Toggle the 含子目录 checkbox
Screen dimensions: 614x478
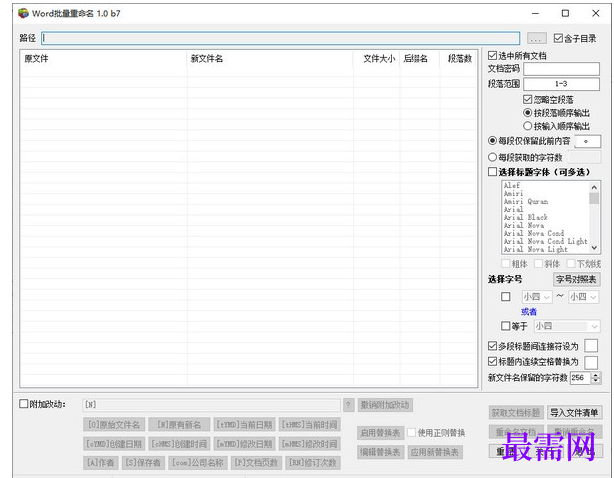(558, 38)
